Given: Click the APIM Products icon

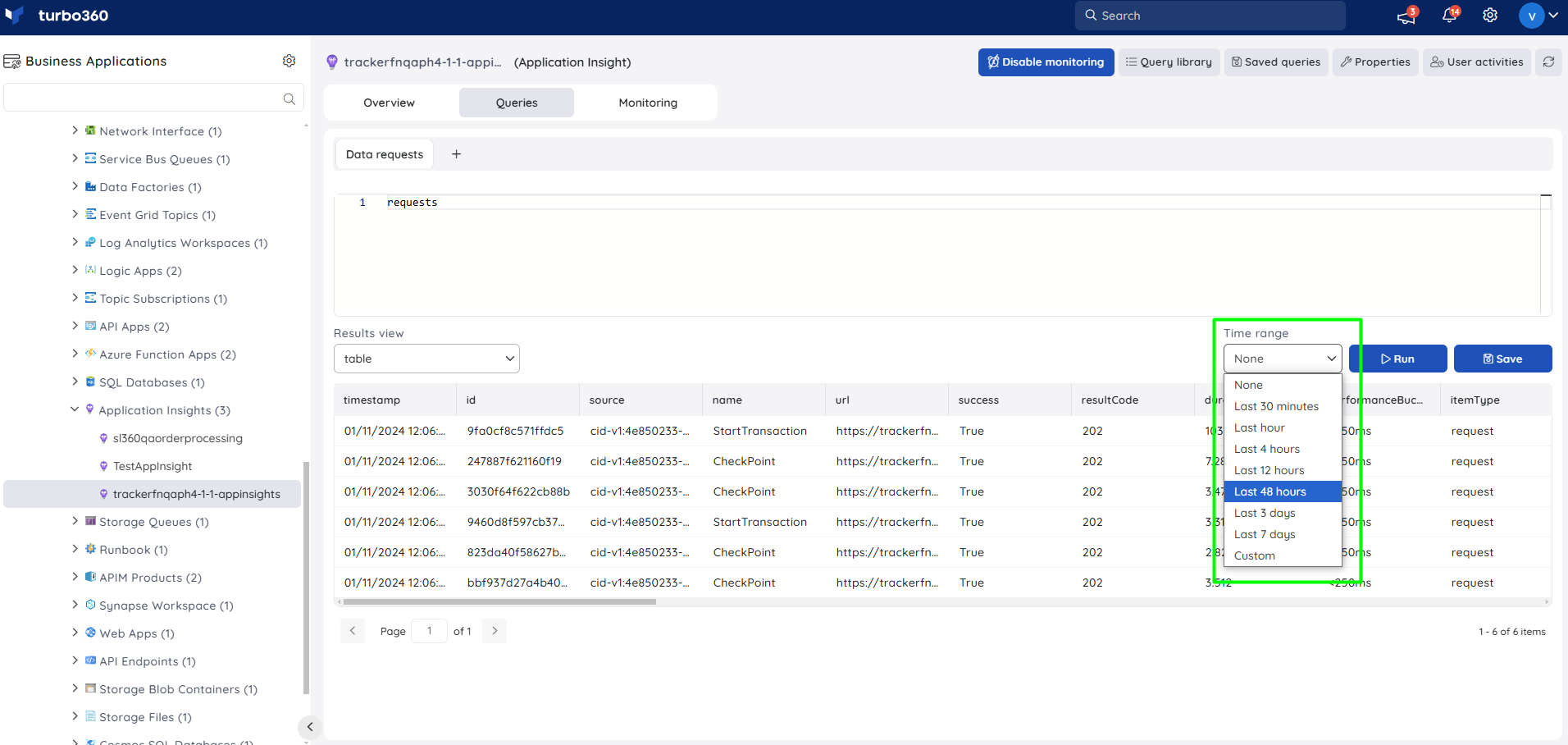Looking at the screenshot, I should 90,577.
